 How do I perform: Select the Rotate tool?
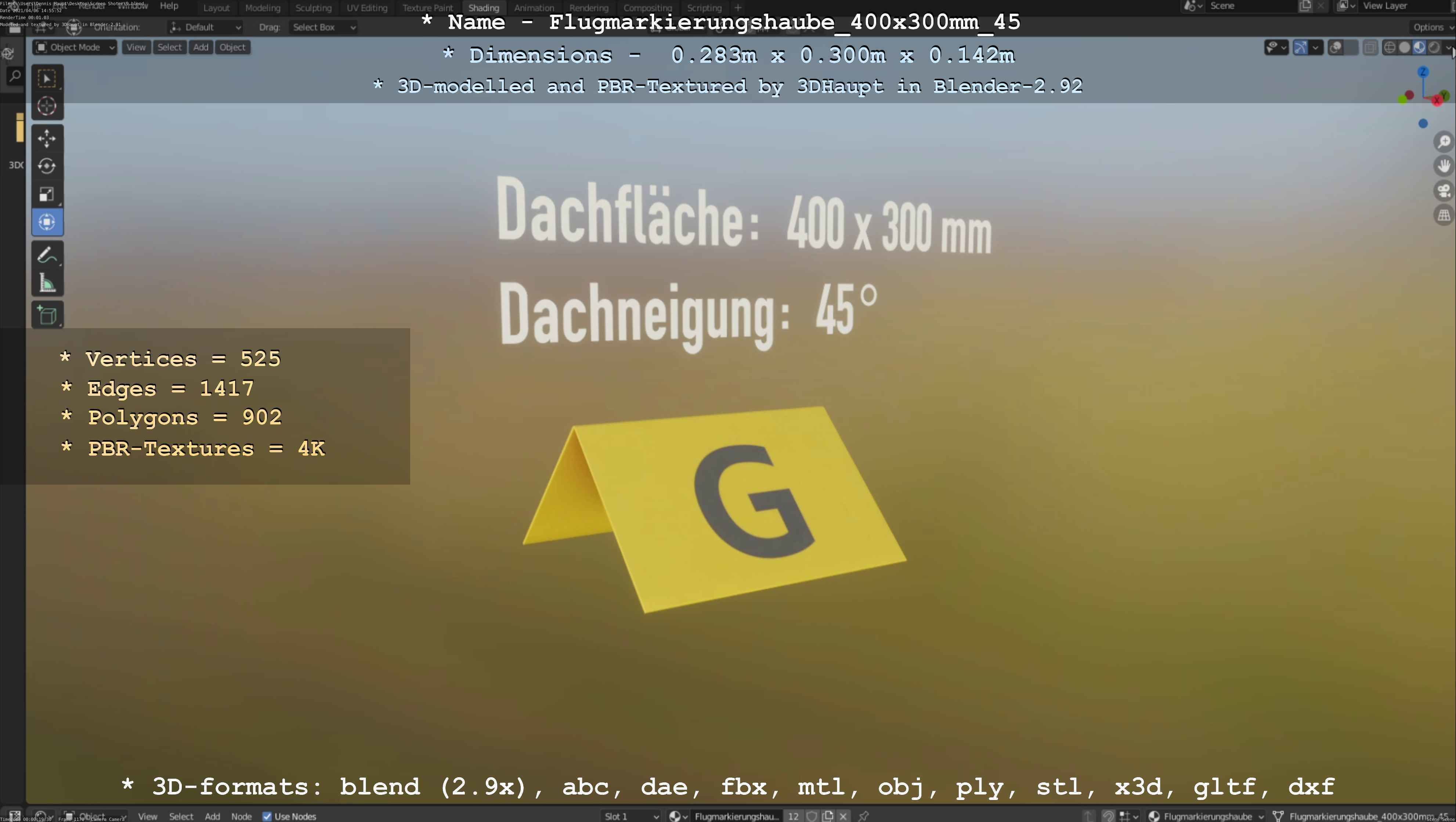click(x=47, y=166)
